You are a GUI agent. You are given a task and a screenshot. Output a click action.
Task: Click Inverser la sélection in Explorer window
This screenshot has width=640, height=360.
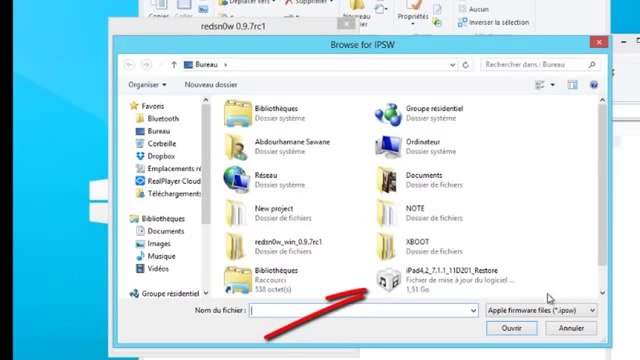tap(493, 22)
